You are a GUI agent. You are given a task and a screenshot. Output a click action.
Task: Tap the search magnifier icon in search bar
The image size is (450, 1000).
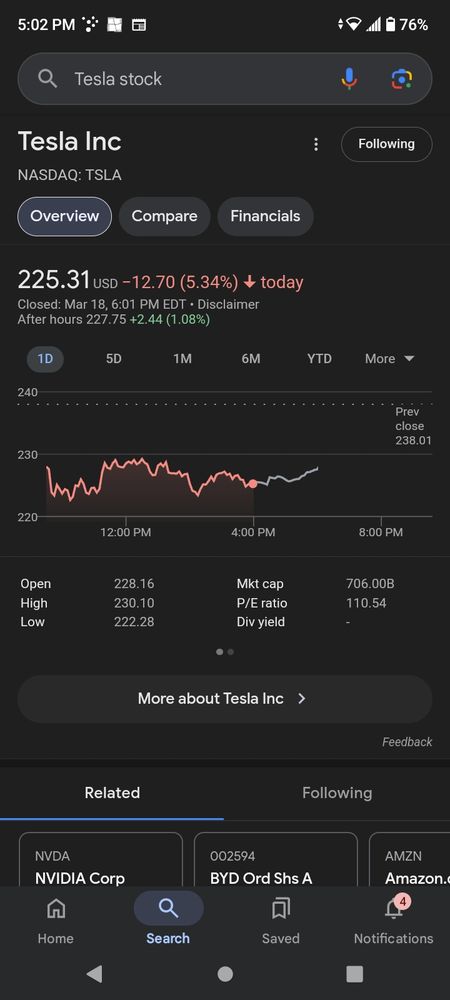tap(48, 78)
